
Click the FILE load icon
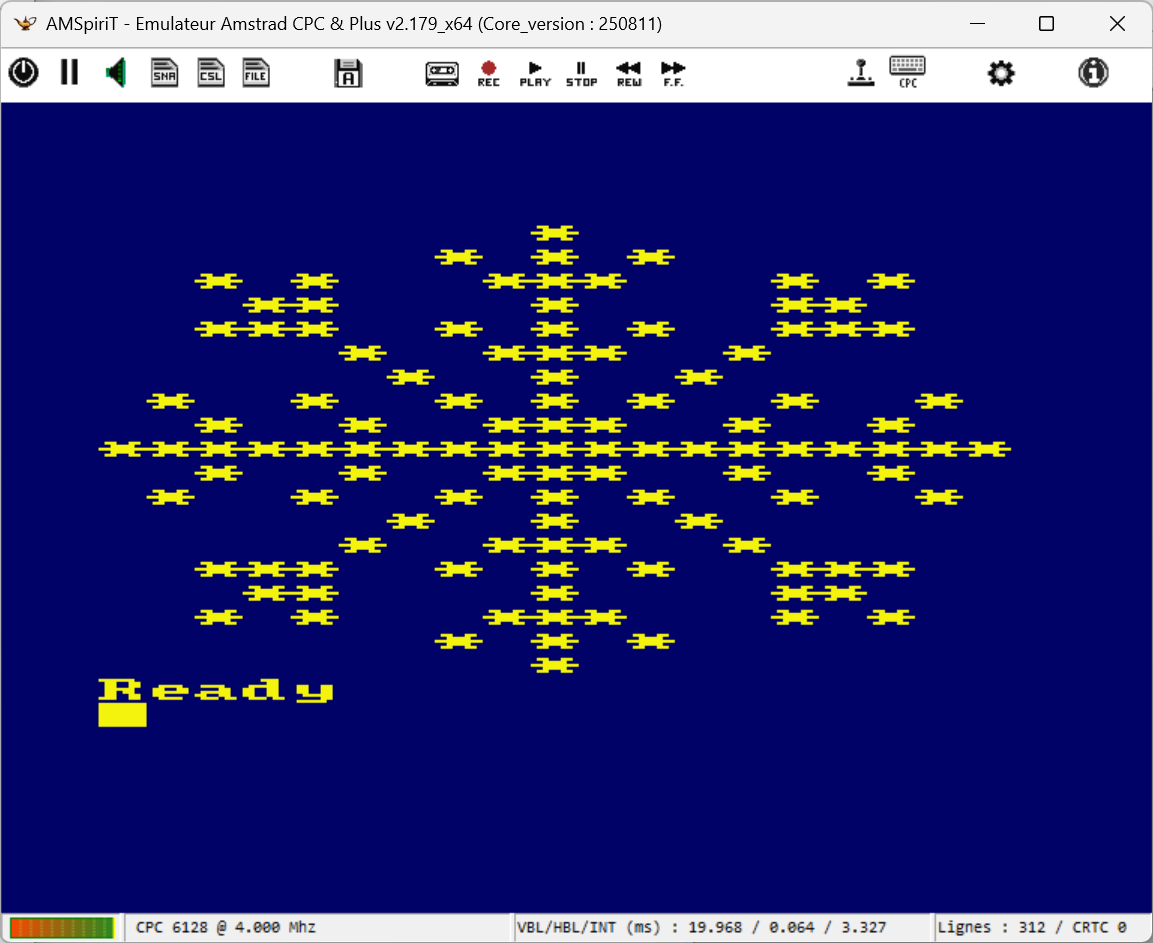(x=256, y=72)
